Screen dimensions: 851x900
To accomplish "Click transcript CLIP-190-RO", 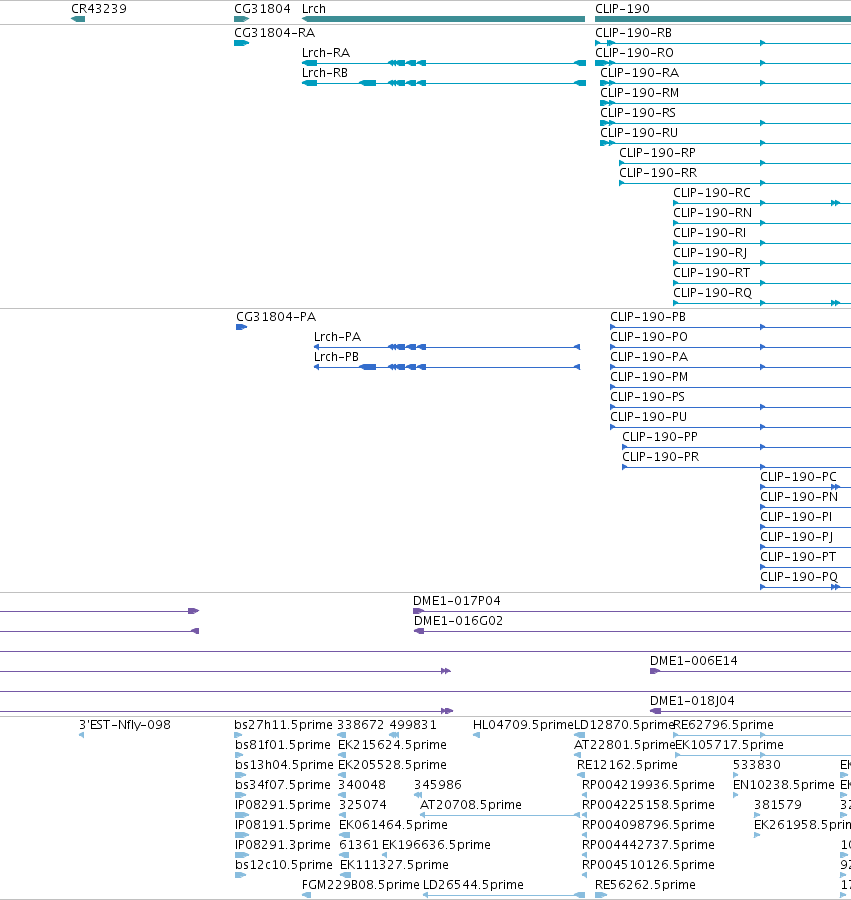I will tap(634, 53).
